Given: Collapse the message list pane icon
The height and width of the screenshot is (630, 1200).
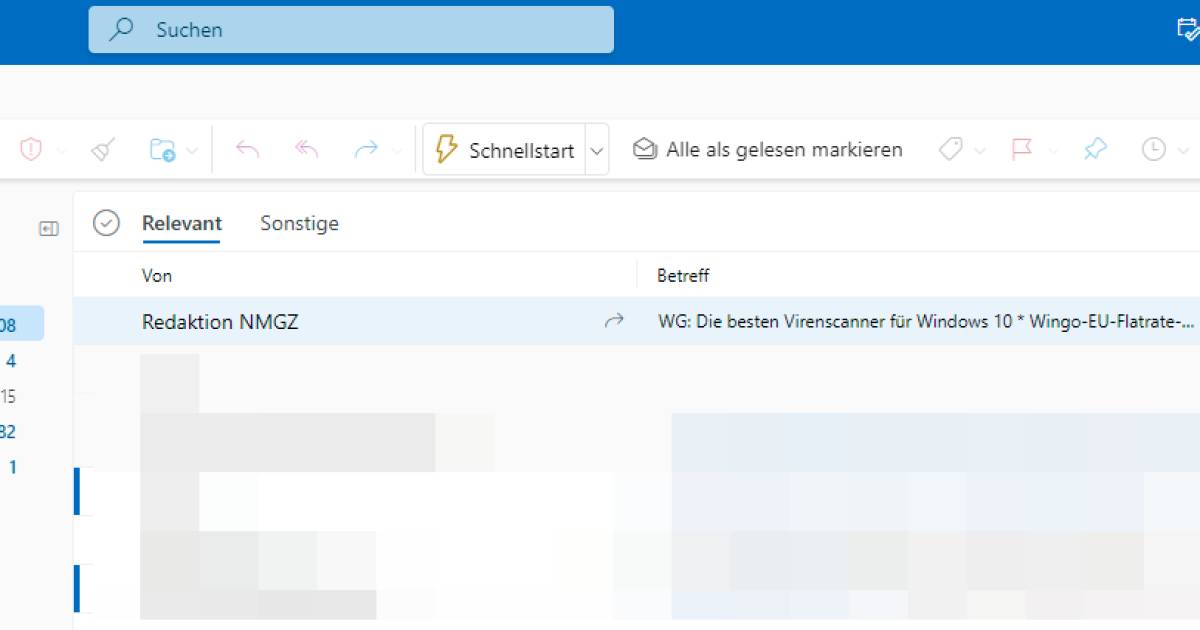Looking at the screenshot, I should tap(47, 227).
